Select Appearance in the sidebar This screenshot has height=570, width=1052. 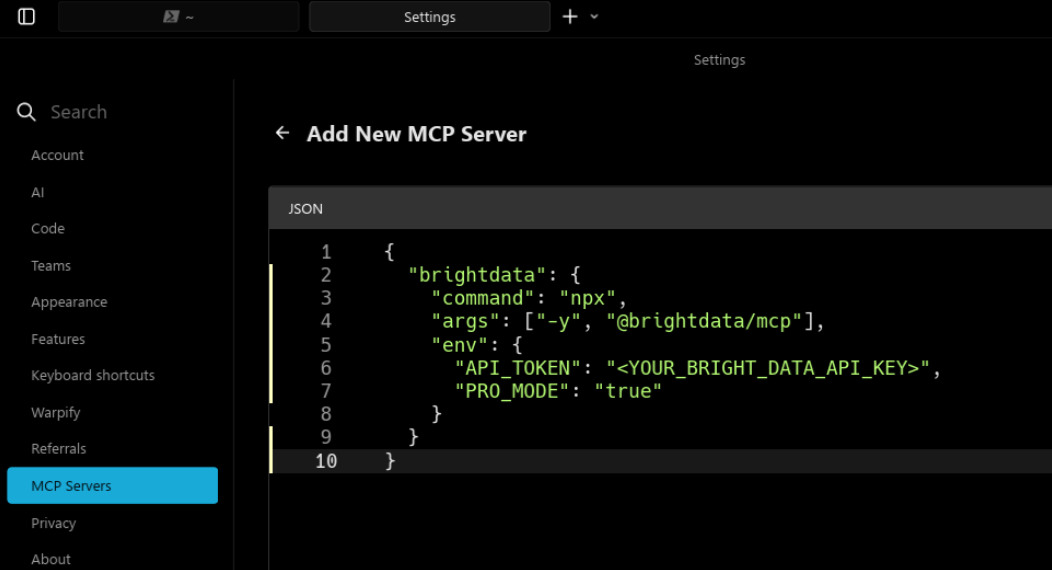coord(69,302)
